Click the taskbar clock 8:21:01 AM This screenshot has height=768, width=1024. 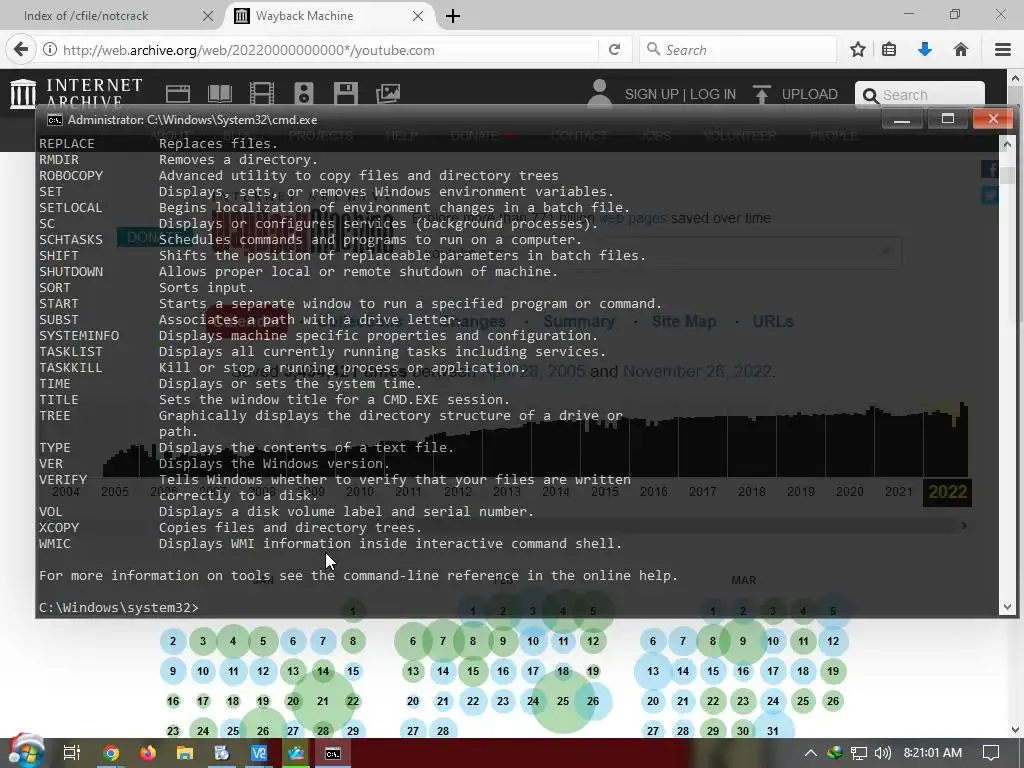(933, 753)
